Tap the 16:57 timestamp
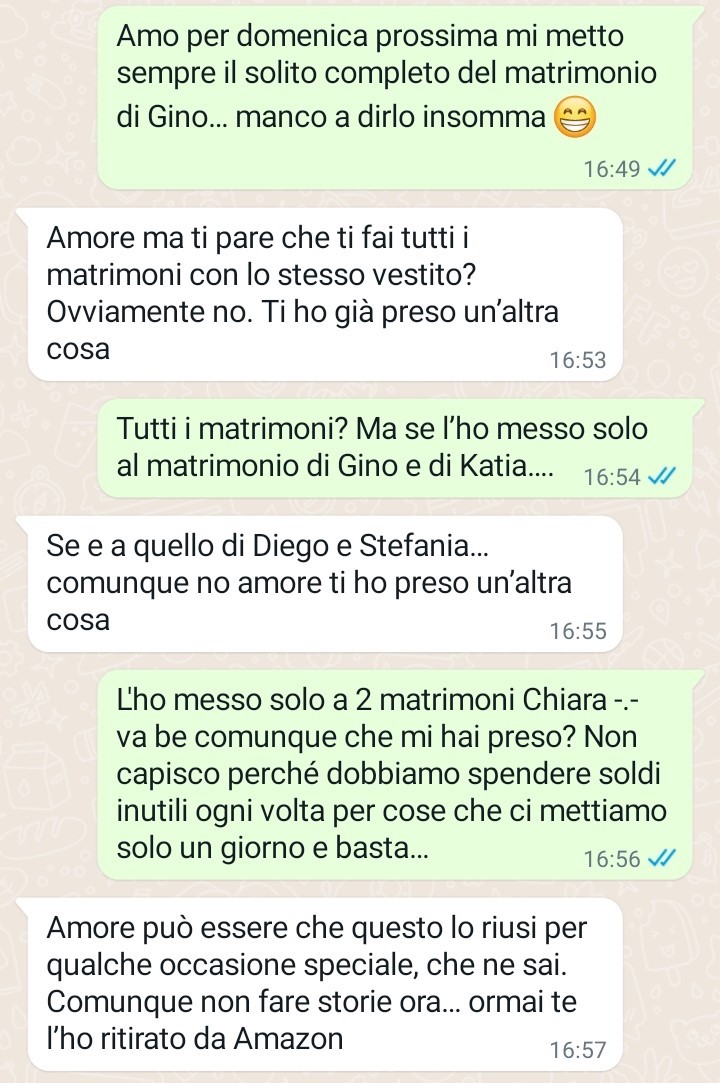The height and width of the screenshot is (1083, 720). tap(578, 1050)
